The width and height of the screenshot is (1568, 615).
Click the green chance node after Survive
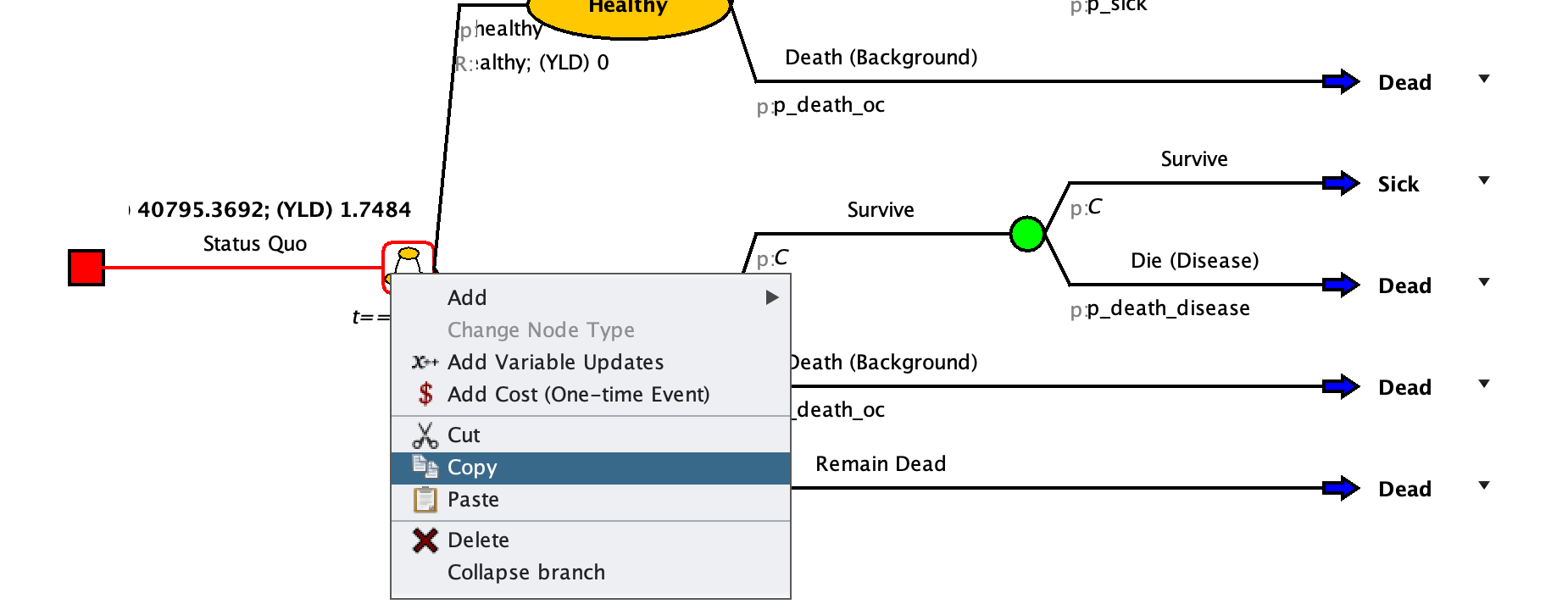[x=1027, y=234]
